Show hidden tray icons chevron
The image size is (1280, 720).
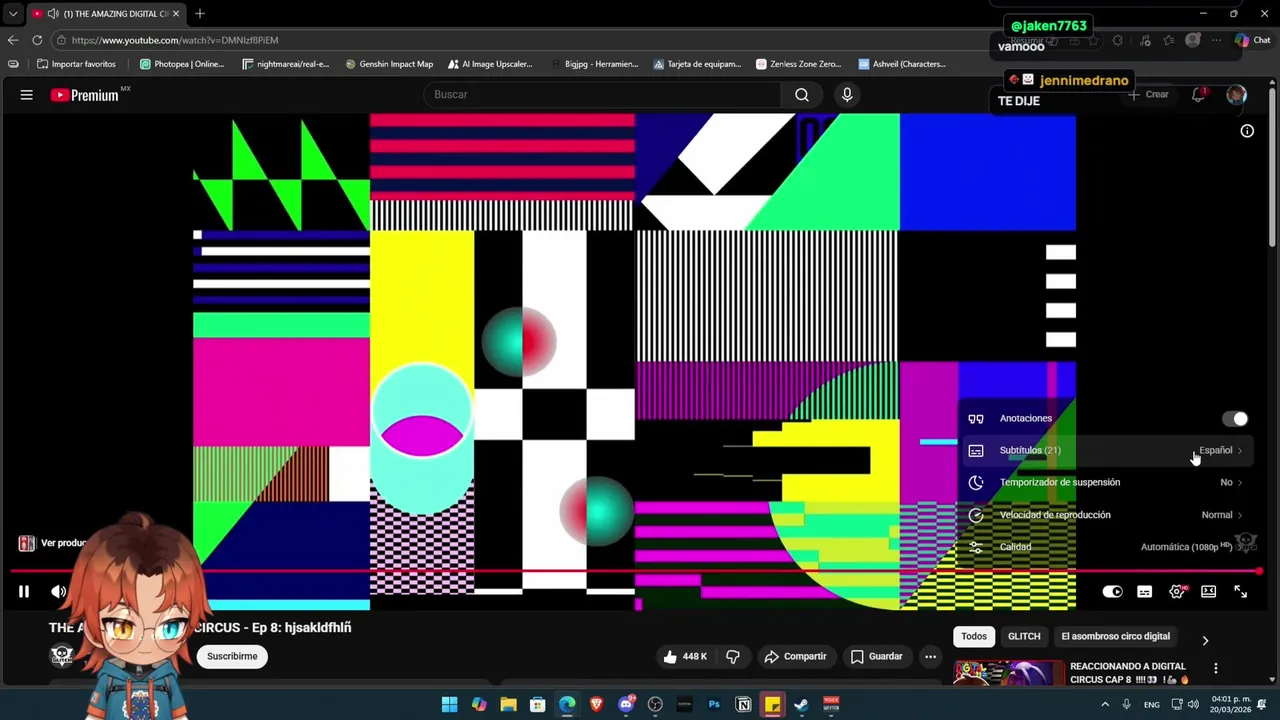pyautogui.click(x=1105, y=704)
